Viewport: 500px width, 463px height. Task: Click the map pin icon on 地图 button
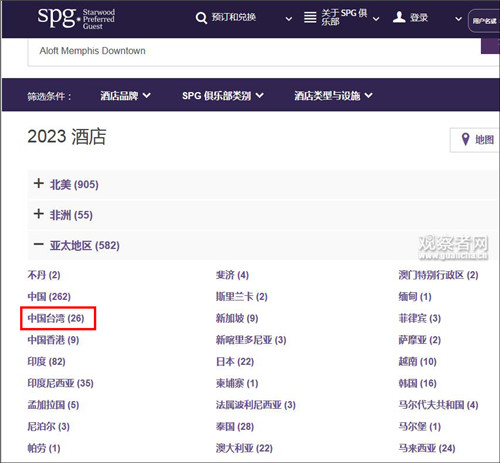click(465, 139)
